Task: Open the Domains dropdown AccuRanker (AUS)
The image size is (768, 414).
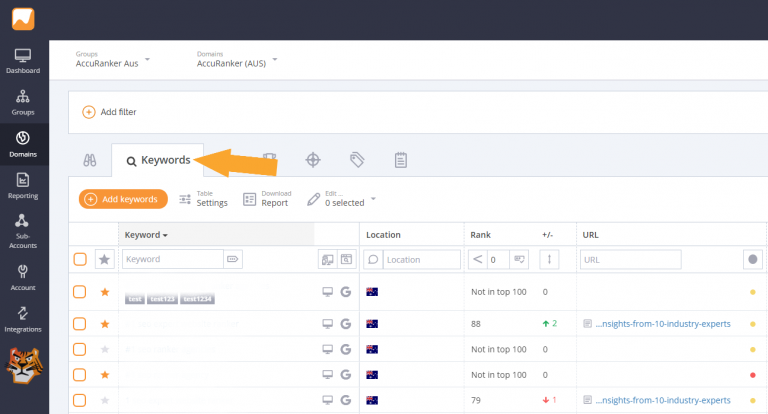Action: pos(237,59)
